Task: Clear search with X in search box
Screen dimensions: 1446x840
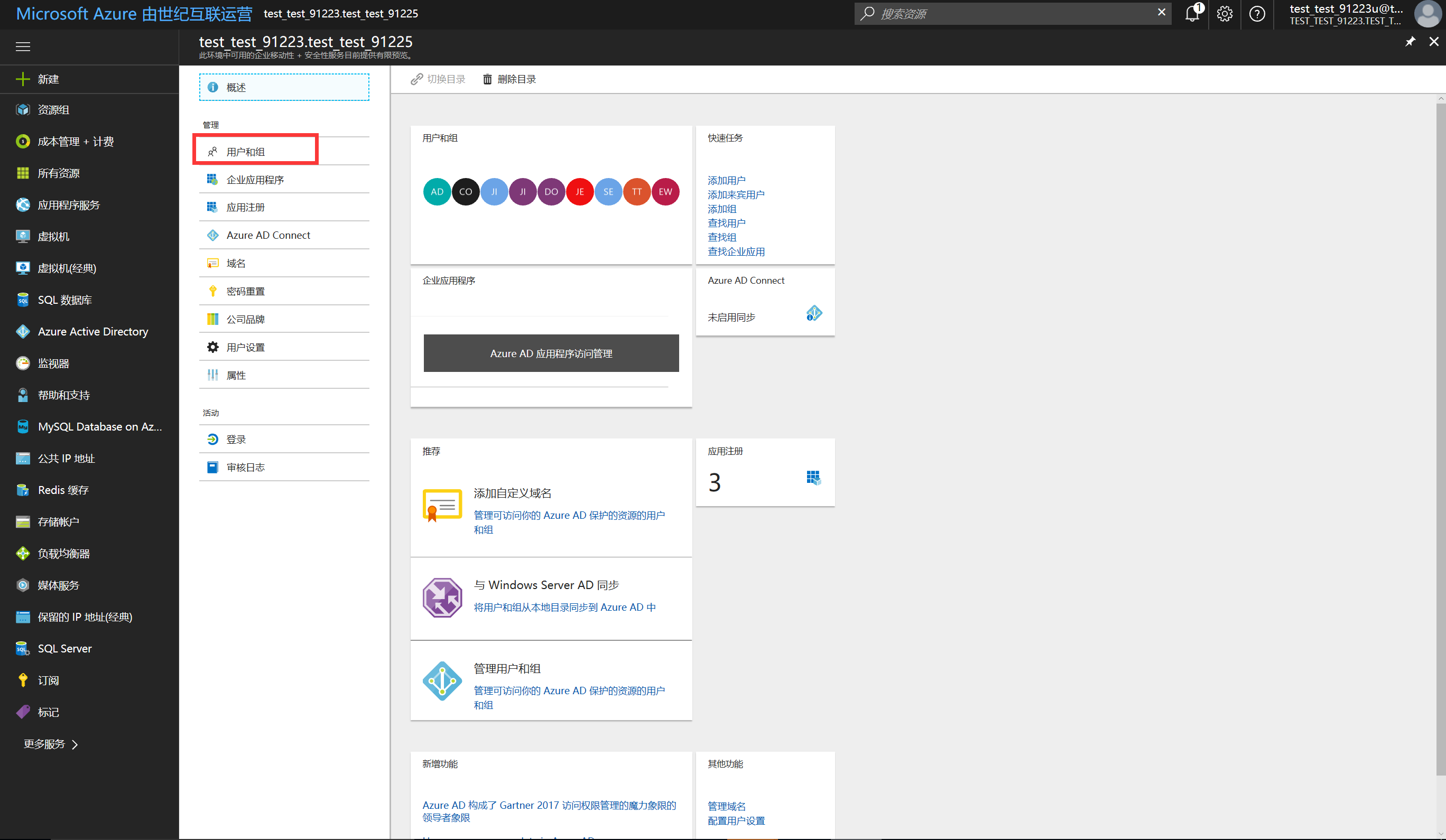Action: [x=1161, y=12]
